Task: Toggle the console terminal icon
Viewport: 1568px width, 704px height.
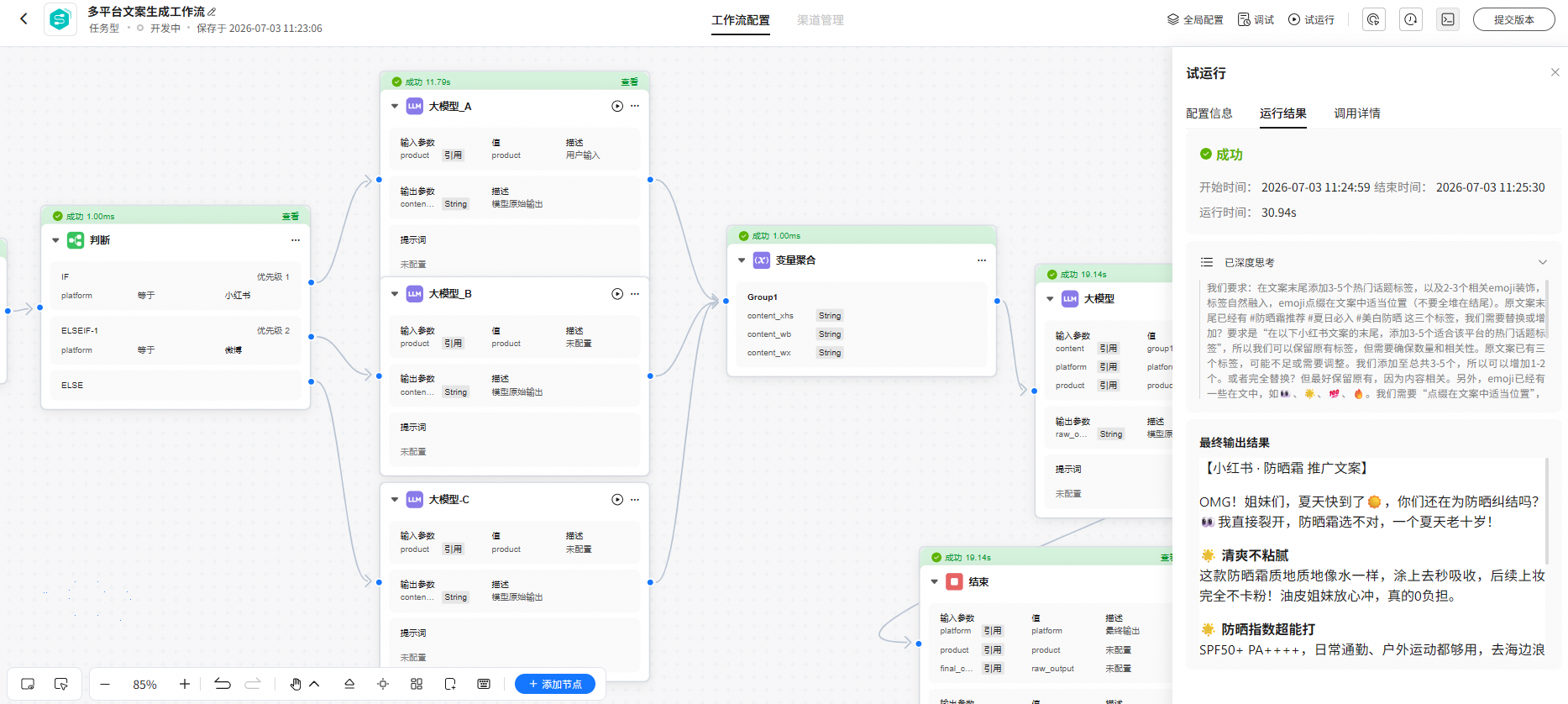Action: point(1448,19)
